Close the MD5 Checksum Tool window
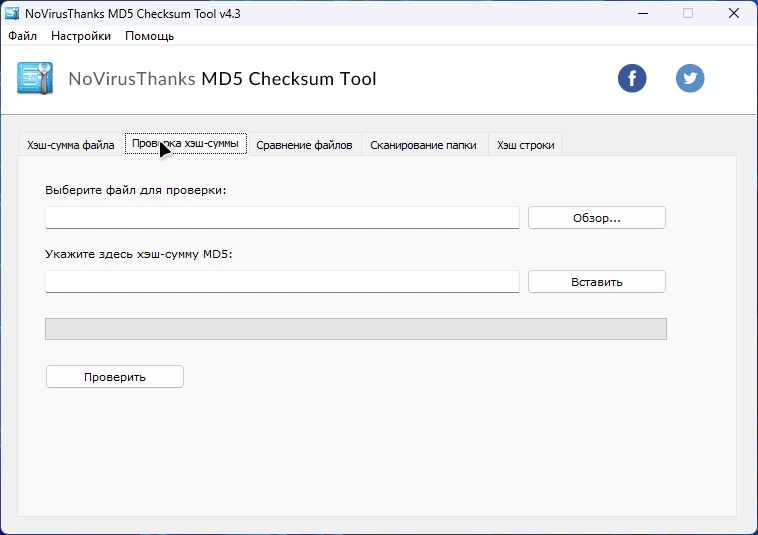758x535 pixels. pyautogui.click(x=734, y=14)
